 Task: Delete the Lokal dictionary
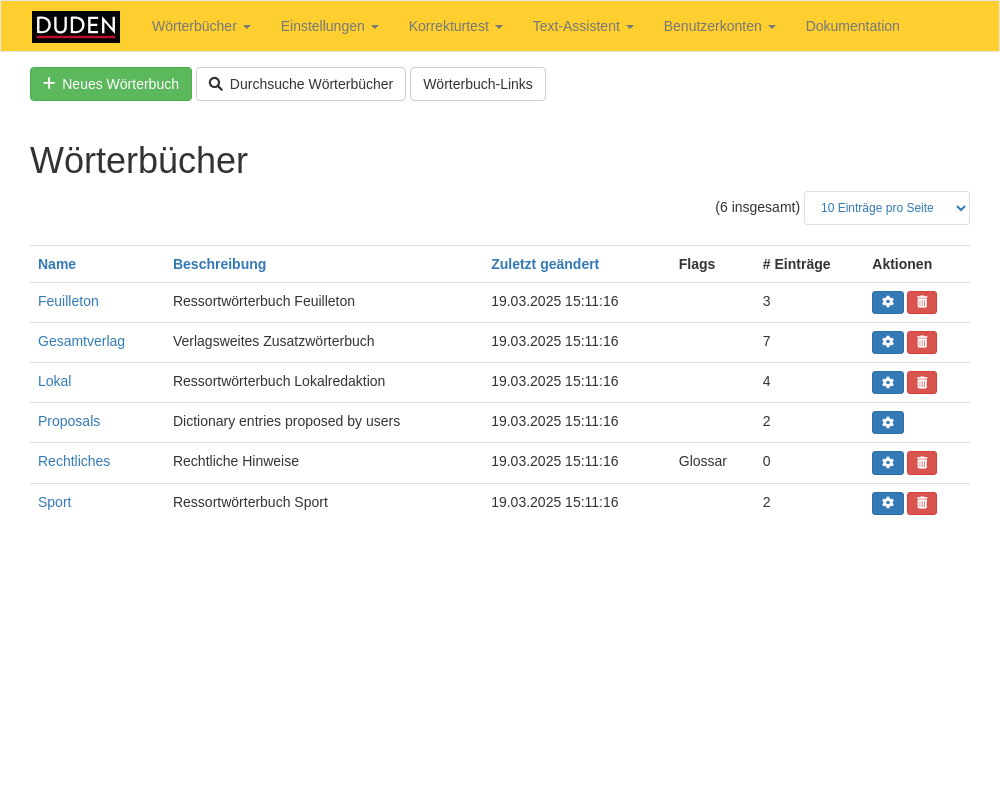click(x=921, y=382)
